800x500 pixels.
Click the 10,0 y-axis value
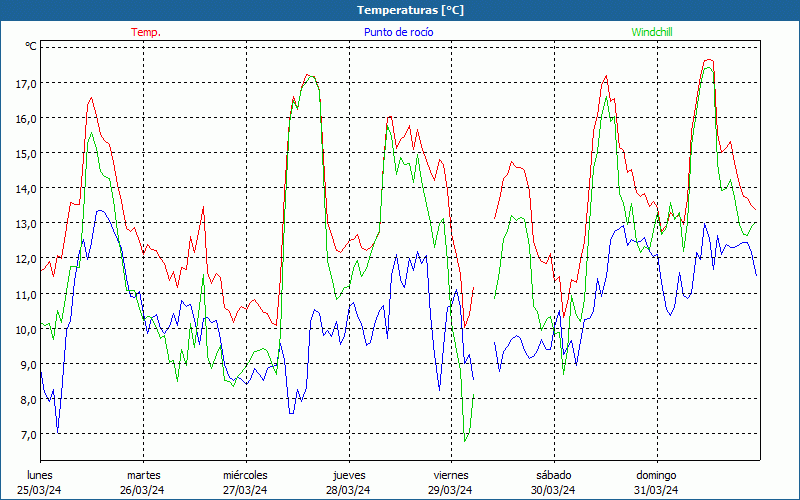click(26, 330)
